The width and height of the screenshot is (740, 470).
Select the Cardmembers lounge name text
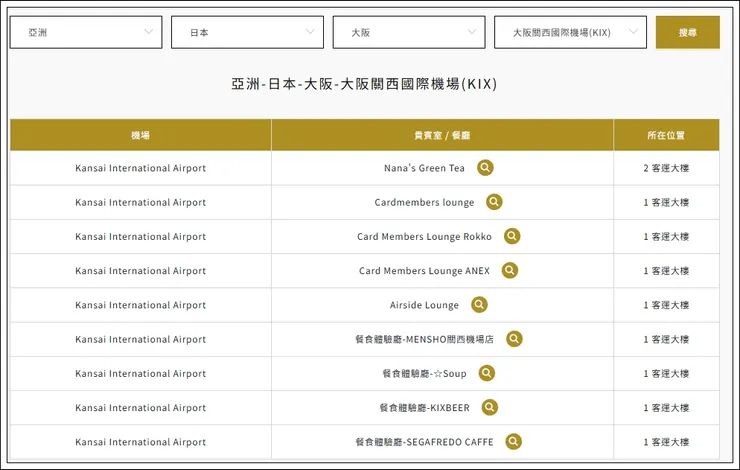click(424, 202)
